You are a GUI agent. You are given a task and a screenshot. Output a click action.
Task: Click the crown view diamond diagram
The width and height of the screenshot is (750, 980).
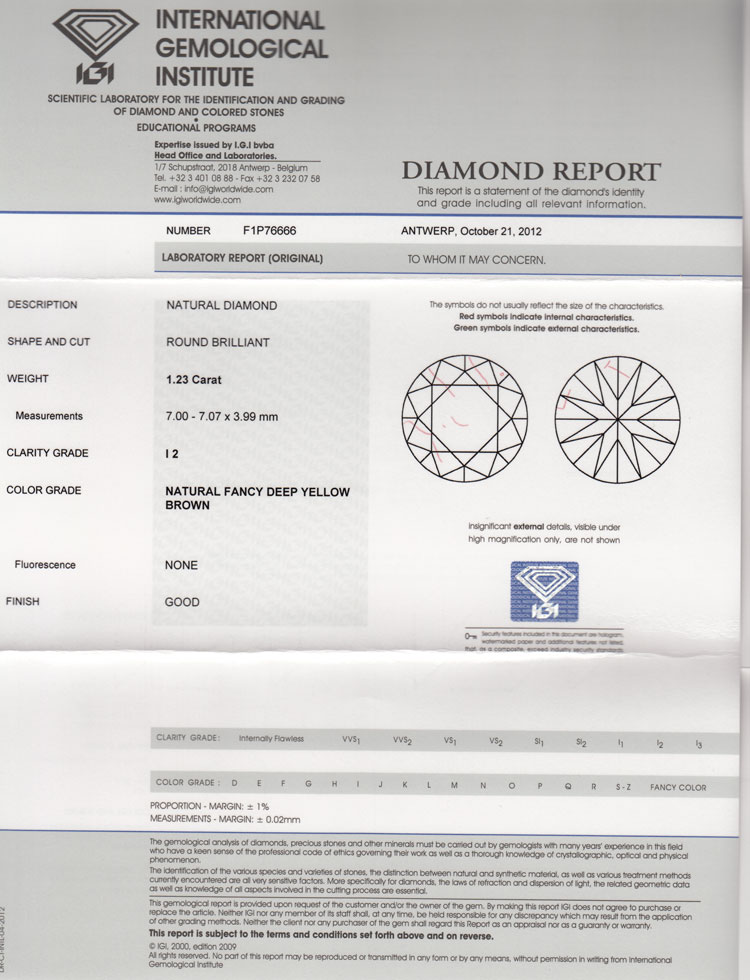[x=464, y=418]
